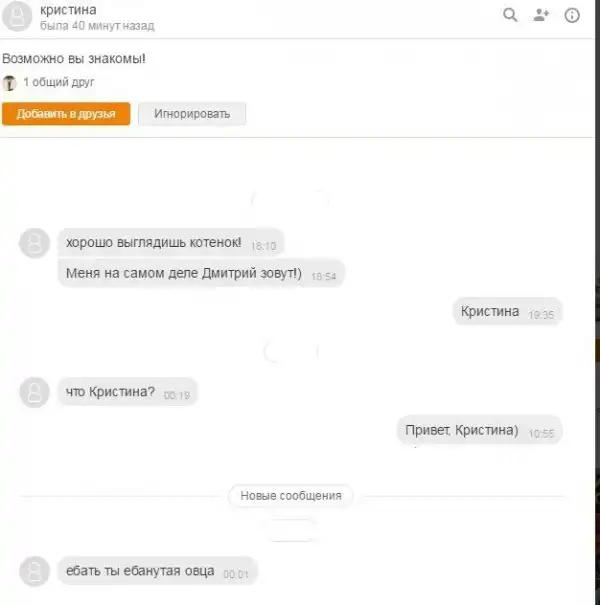Click sender avatar beside 'что Кристина?'
Viewport: 600px width, 605px height.
coord(34,392)
